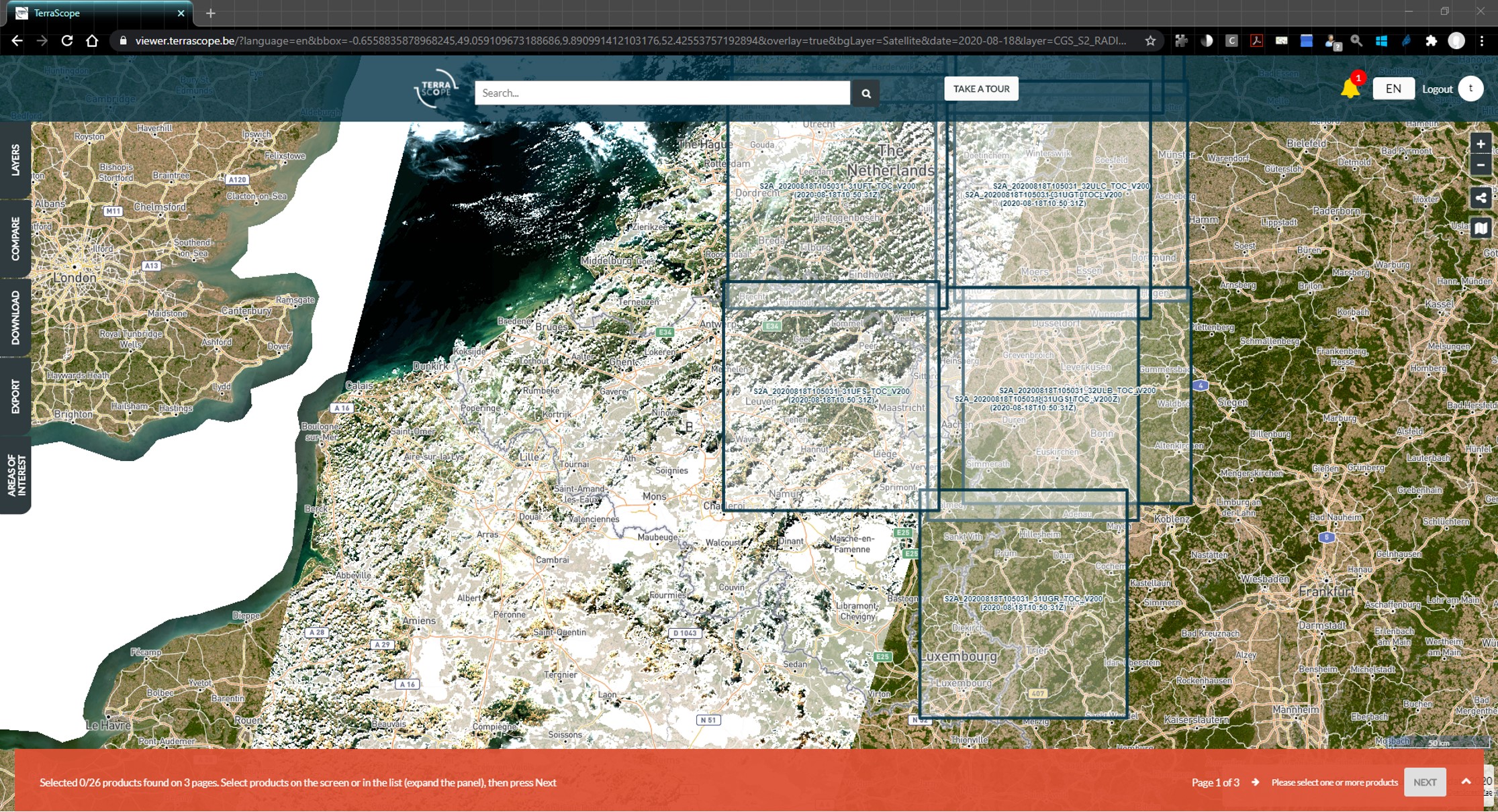The width and height of the screenshot is (1498, 812).
Task: Open the basemap selector icon
Action: point(1481,228)
